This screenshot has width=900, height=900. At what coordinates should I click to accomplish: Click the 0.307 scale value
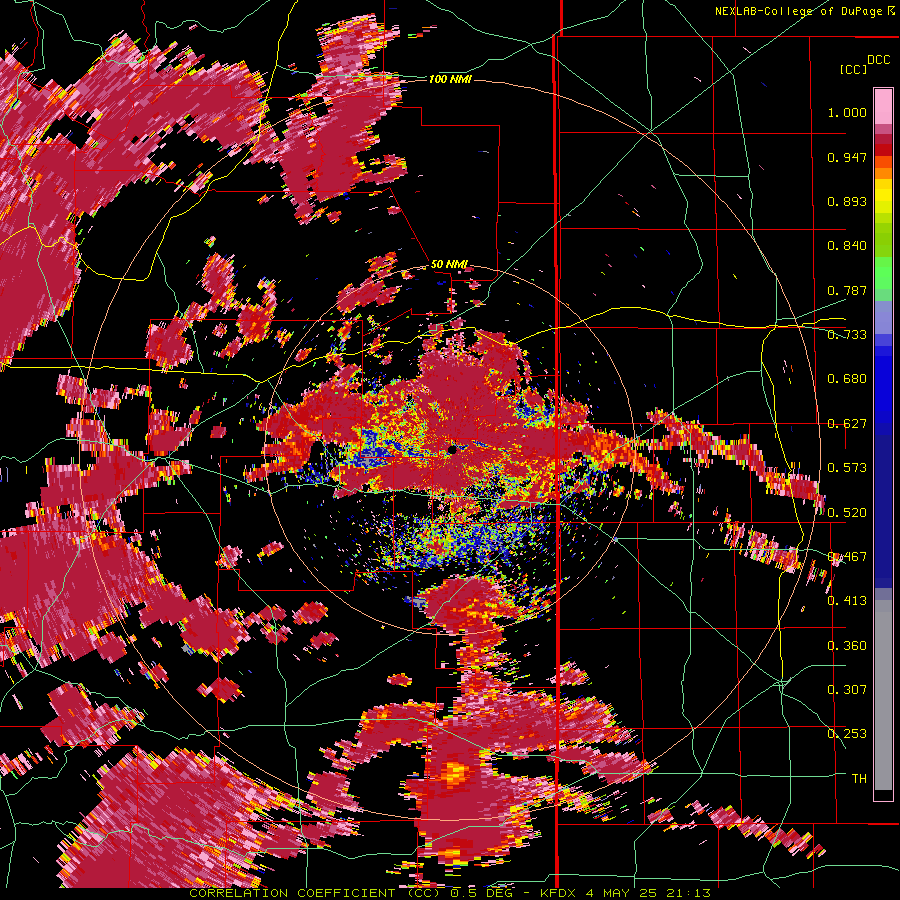pos(847,690)
